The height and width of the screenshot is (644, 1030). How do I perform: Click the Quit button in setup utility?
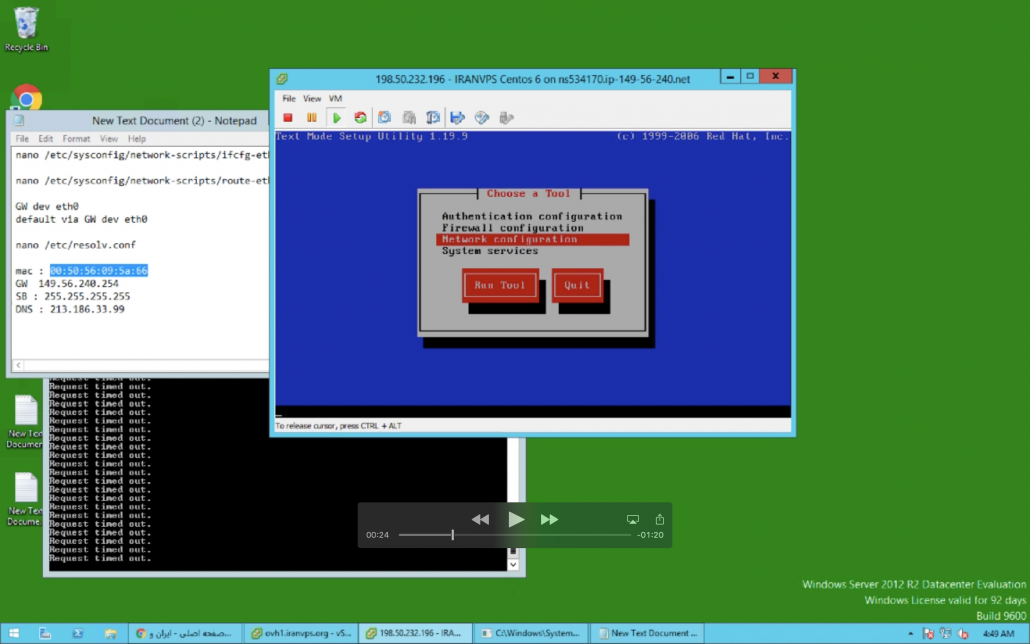pos(577,285)
